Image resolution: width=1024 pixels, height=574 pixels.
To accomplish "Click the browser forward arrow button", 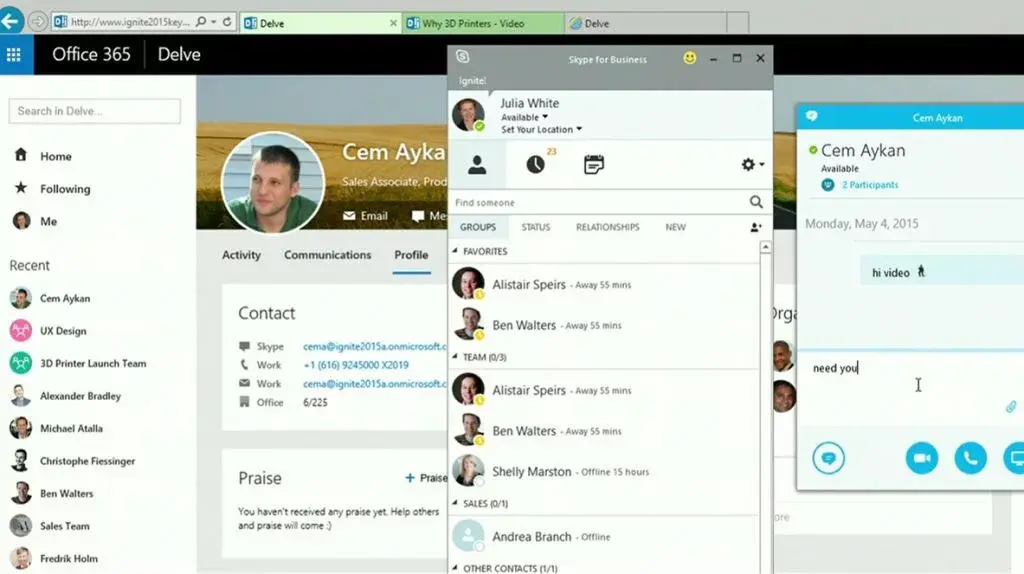I will coord(38,22).
